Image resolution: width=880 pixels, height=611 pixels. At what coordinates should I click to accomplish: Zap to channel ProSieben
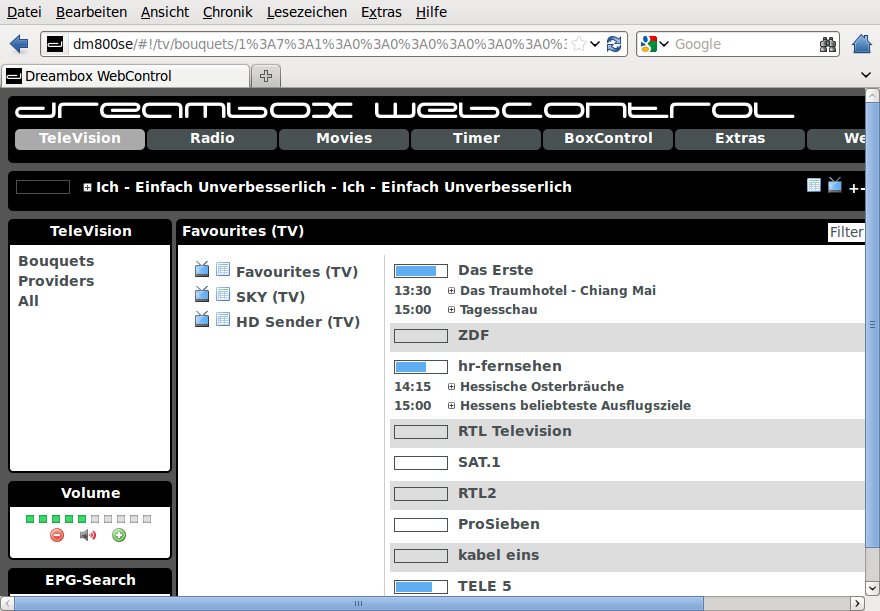499,524
